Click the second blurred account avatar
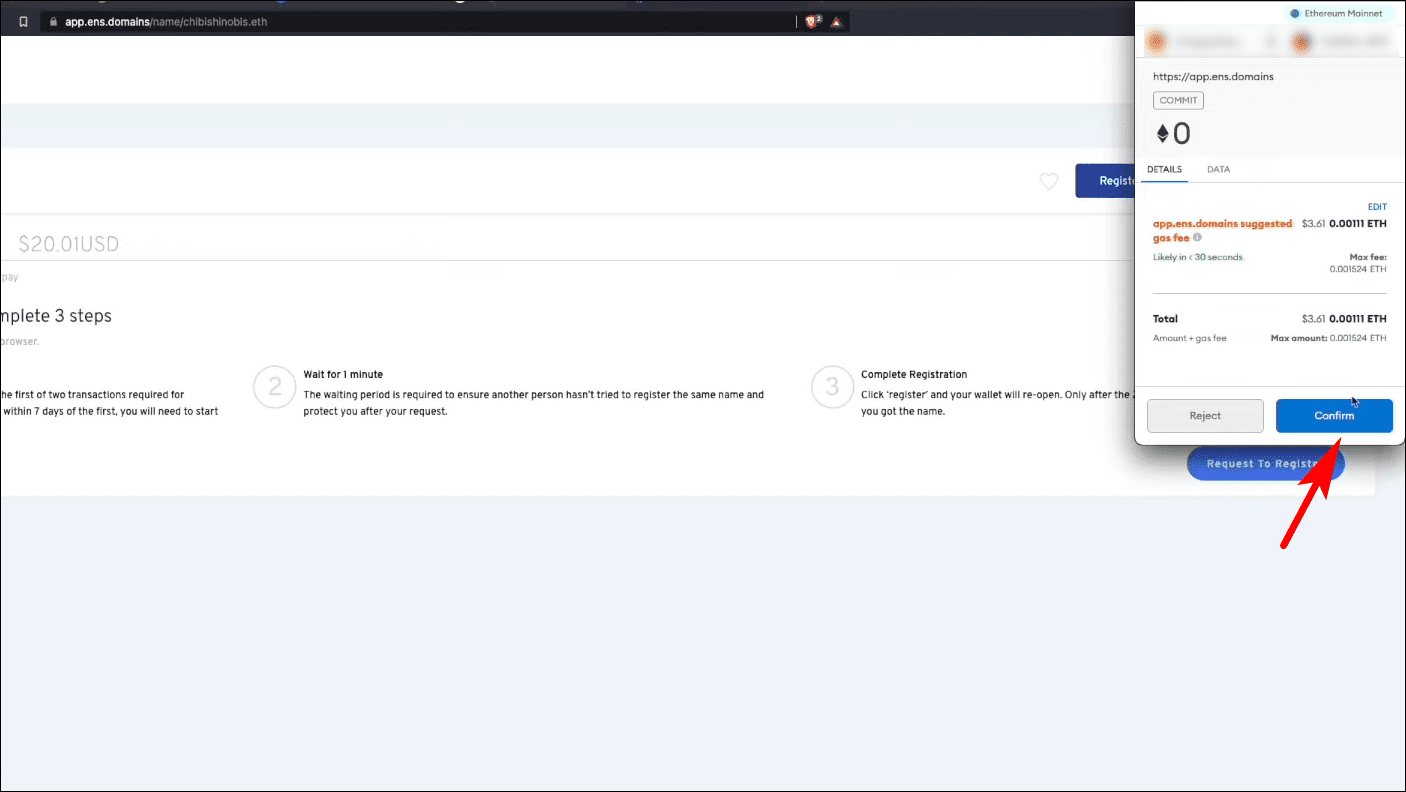The image size is (1406, 792). click(x=1302, y=42)
